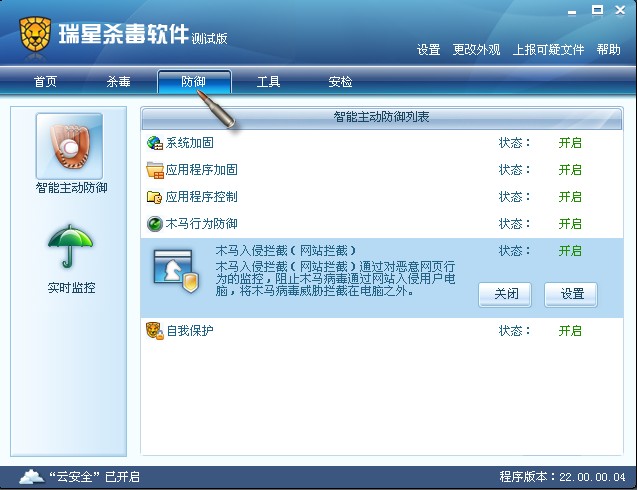Switch to the 首页 tab
Viewport: 637px width, 490px height.
tap(45, 82)
